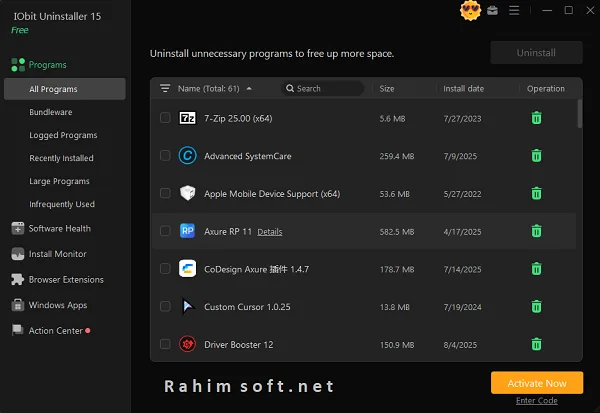Click the Browser Extensions puzzle icon

[18, 279]
